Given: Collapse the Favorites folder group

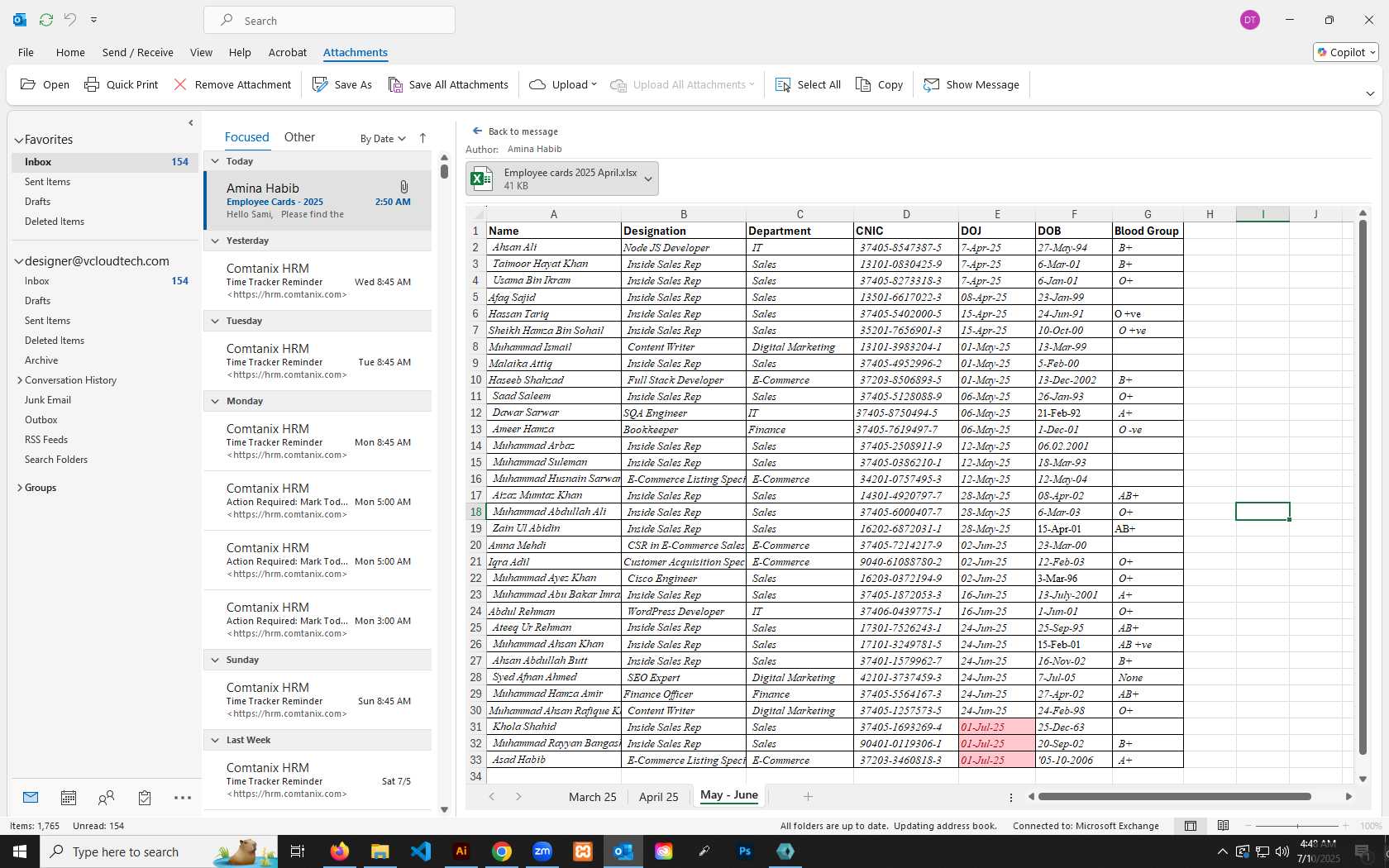Looking at the screenshot, I should tap(18, 141).
